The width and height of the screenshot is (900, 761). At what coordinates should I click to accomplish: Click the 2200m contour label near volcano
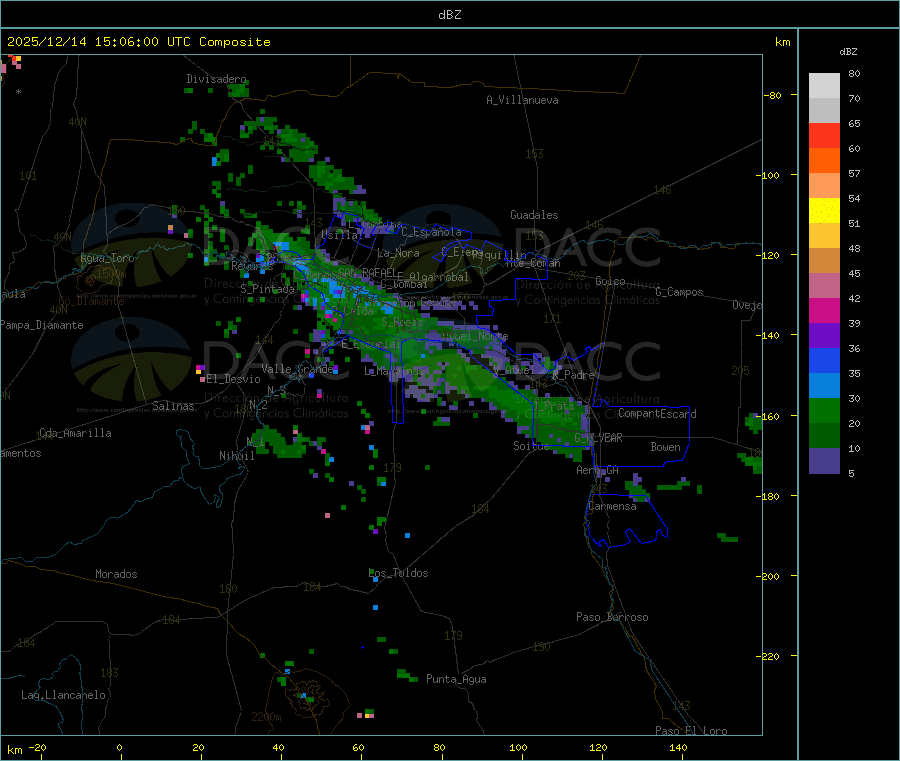tap(266, 717)
